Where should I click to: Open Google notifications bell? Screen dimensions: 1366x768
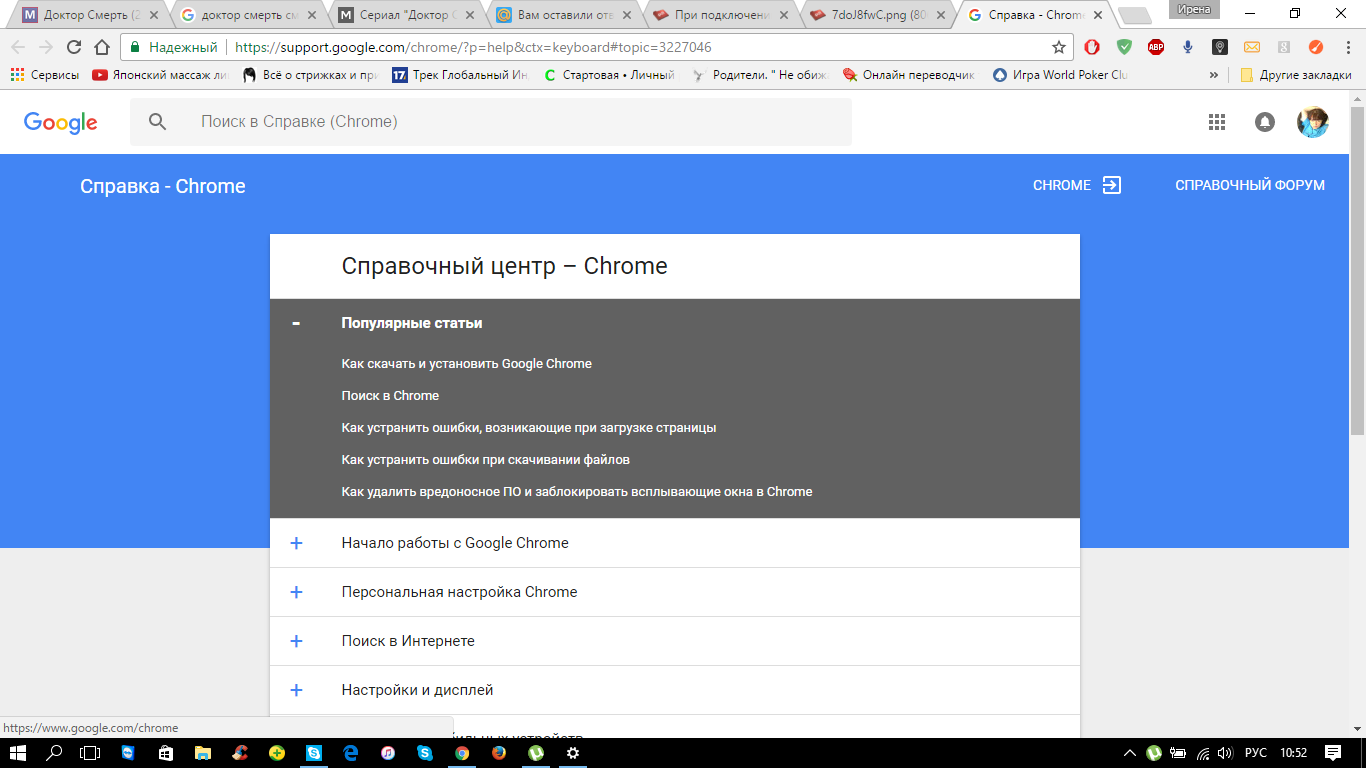pyautogui.click(x=1265, y=122)
